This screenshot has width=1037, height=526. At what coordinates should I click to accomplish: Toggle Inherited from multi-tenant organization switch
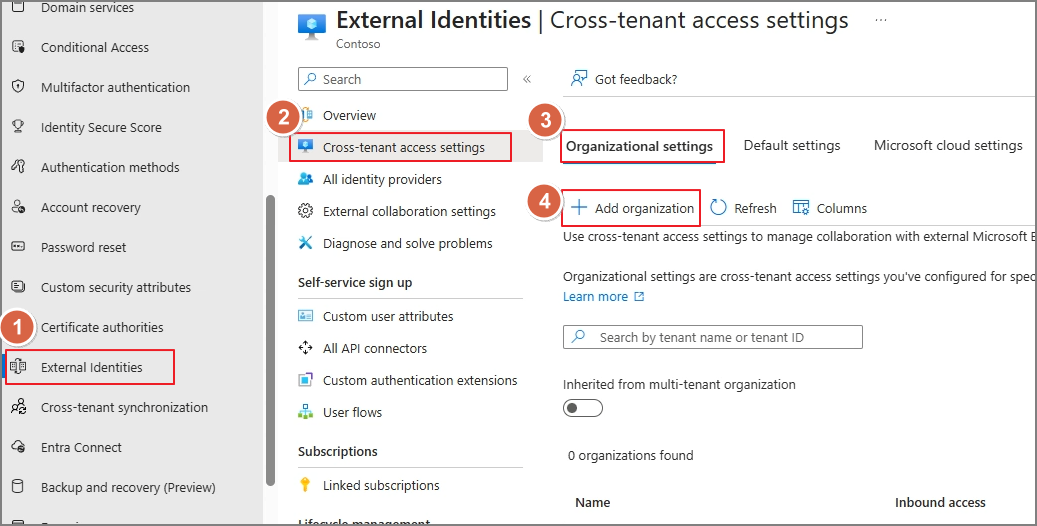click(x=583, y=408)
